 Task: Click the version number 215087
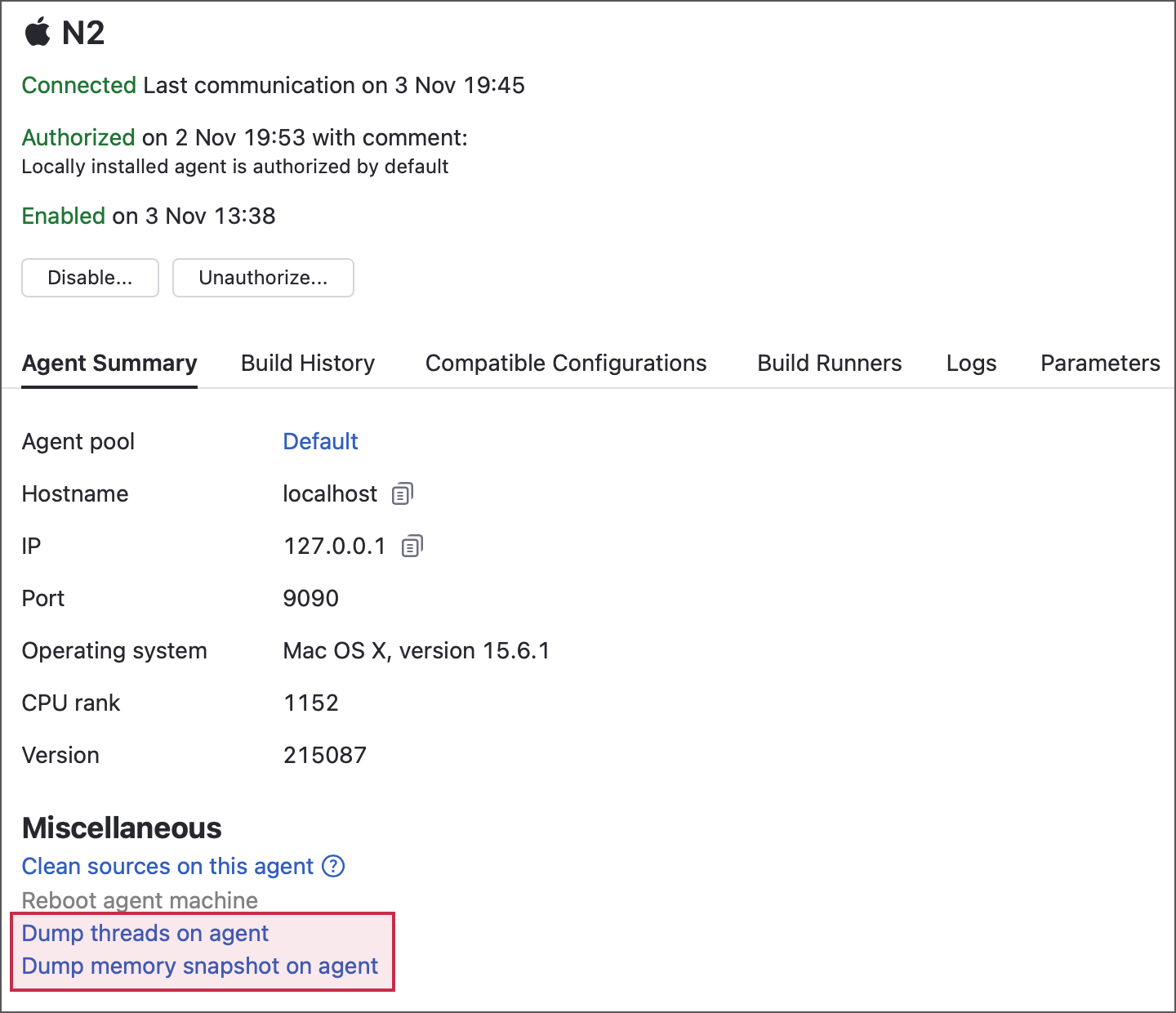[x=324, y=755]
